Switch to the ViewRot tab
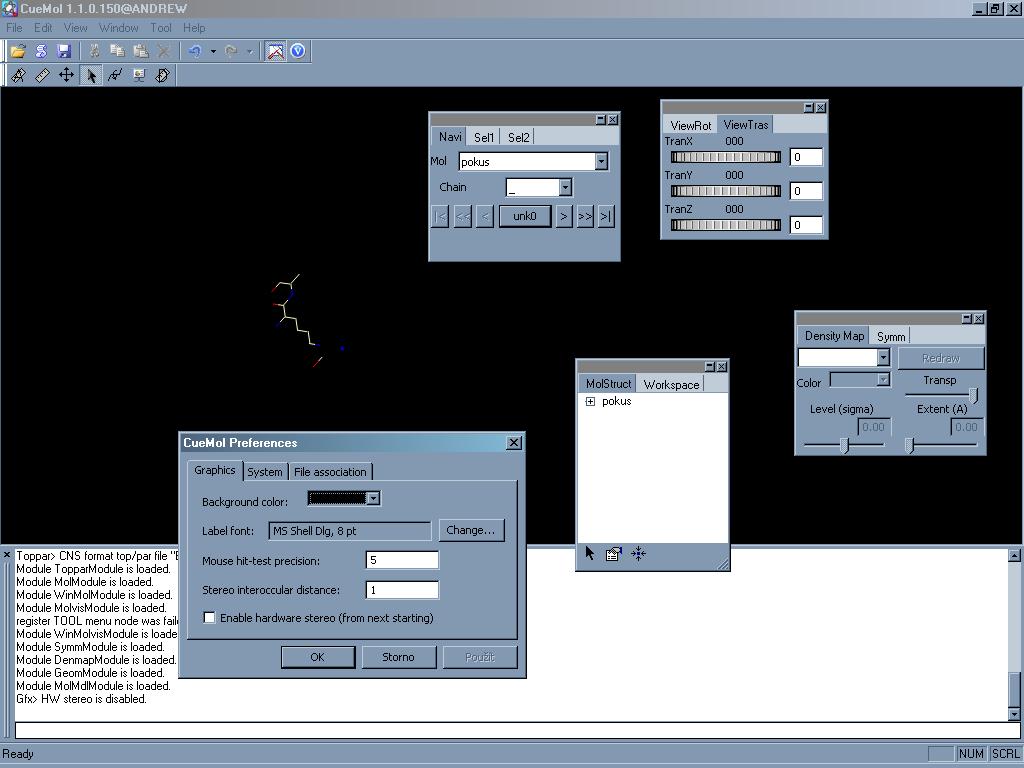 coord(690,125)
